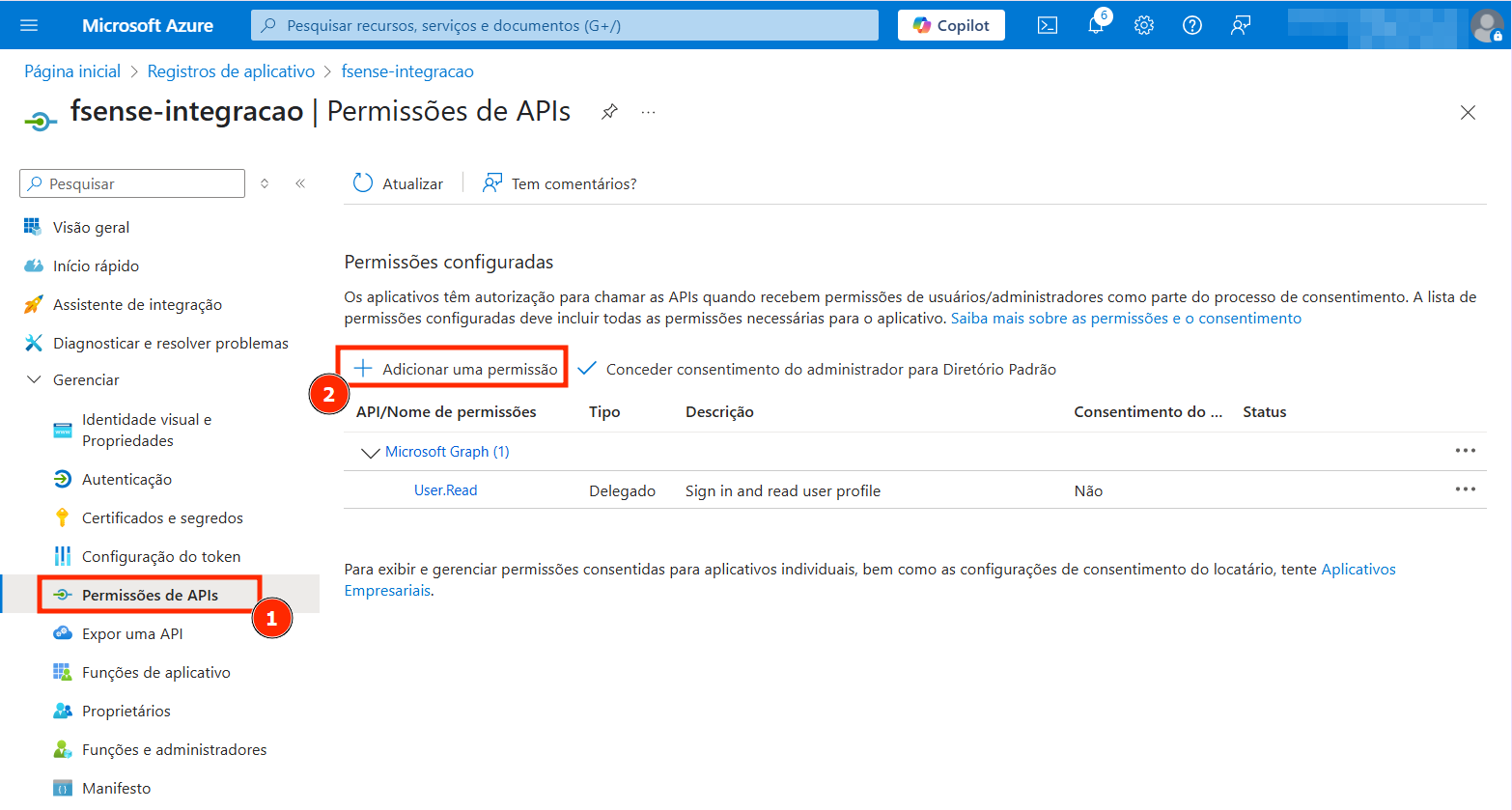
Task: Click the Consentimento do ... column header
Action: [1148, 411]
